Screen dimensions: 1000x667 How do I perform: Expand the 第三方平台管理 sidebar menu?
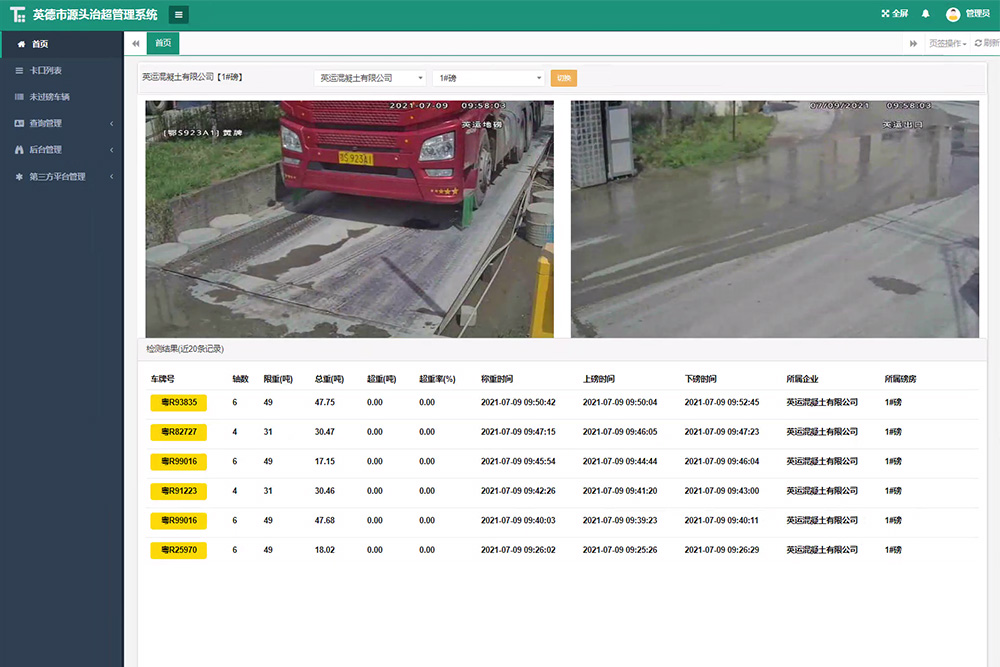57,177
